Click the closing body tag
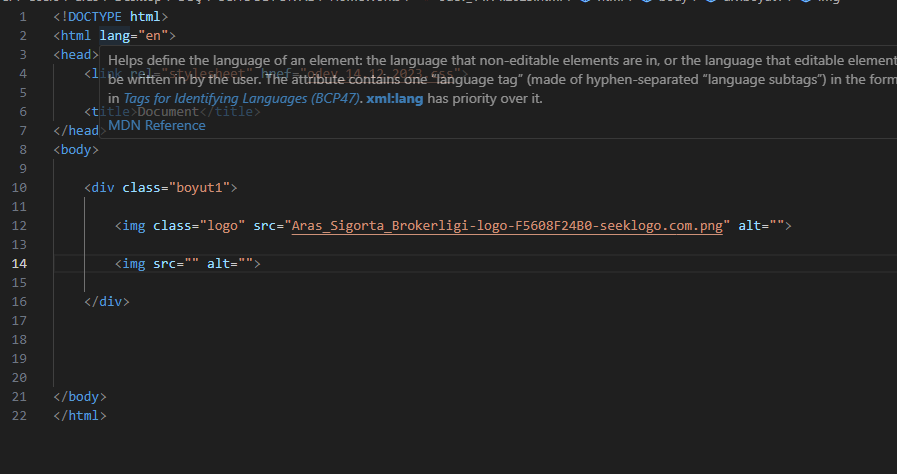This screenshot has width=897, height=474. click(79, 397)
